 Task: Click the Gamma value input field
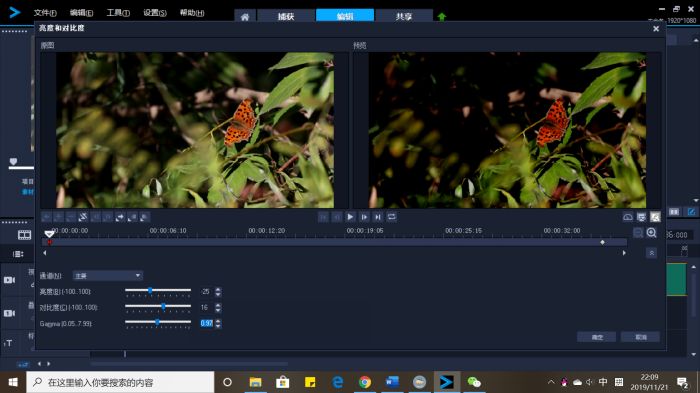(x=207, y=323)
